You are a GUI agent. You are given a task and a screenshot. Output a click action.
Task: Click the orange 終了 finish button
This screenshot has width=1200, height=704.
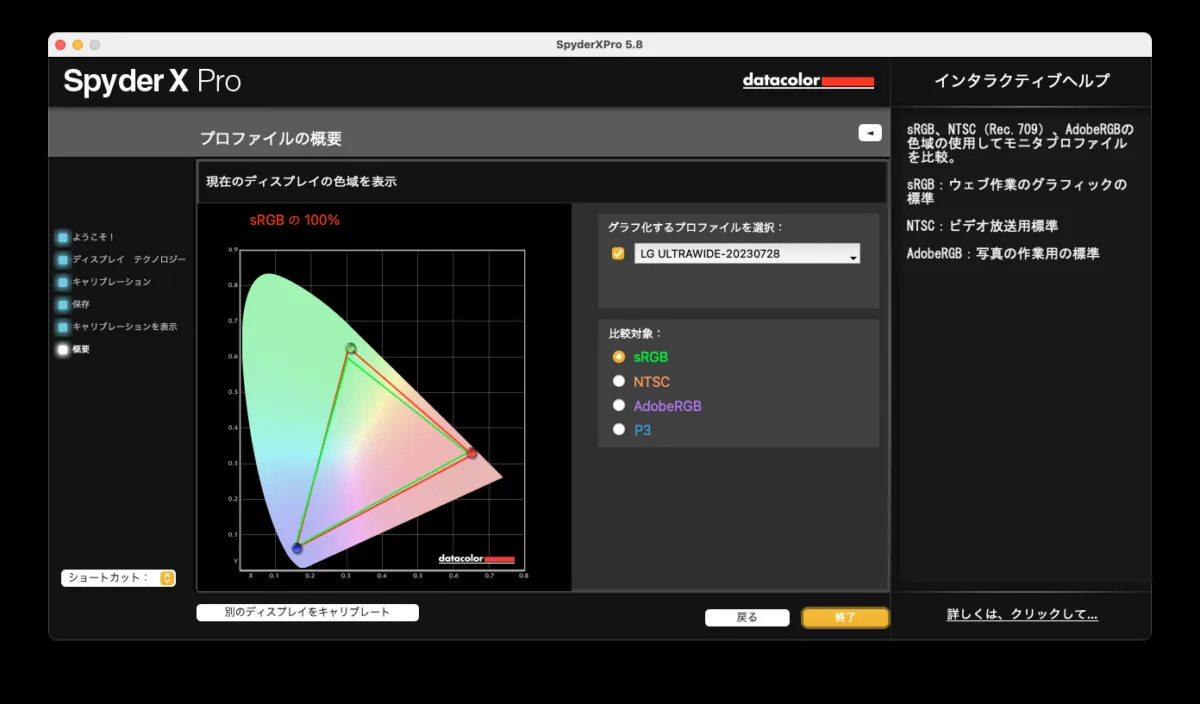pos(845,618)
